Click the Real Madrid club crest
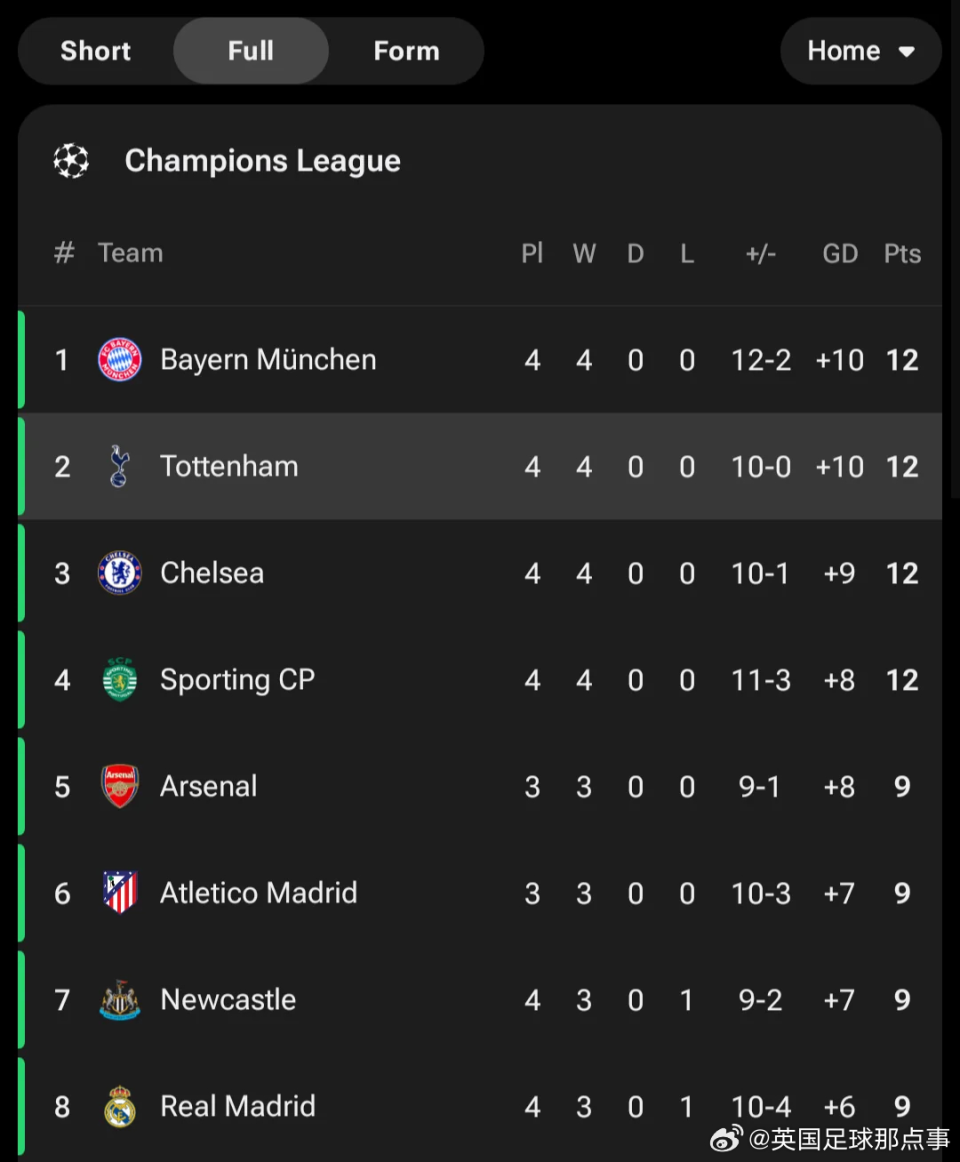 pyautogui.click(x=120, y=1106)
